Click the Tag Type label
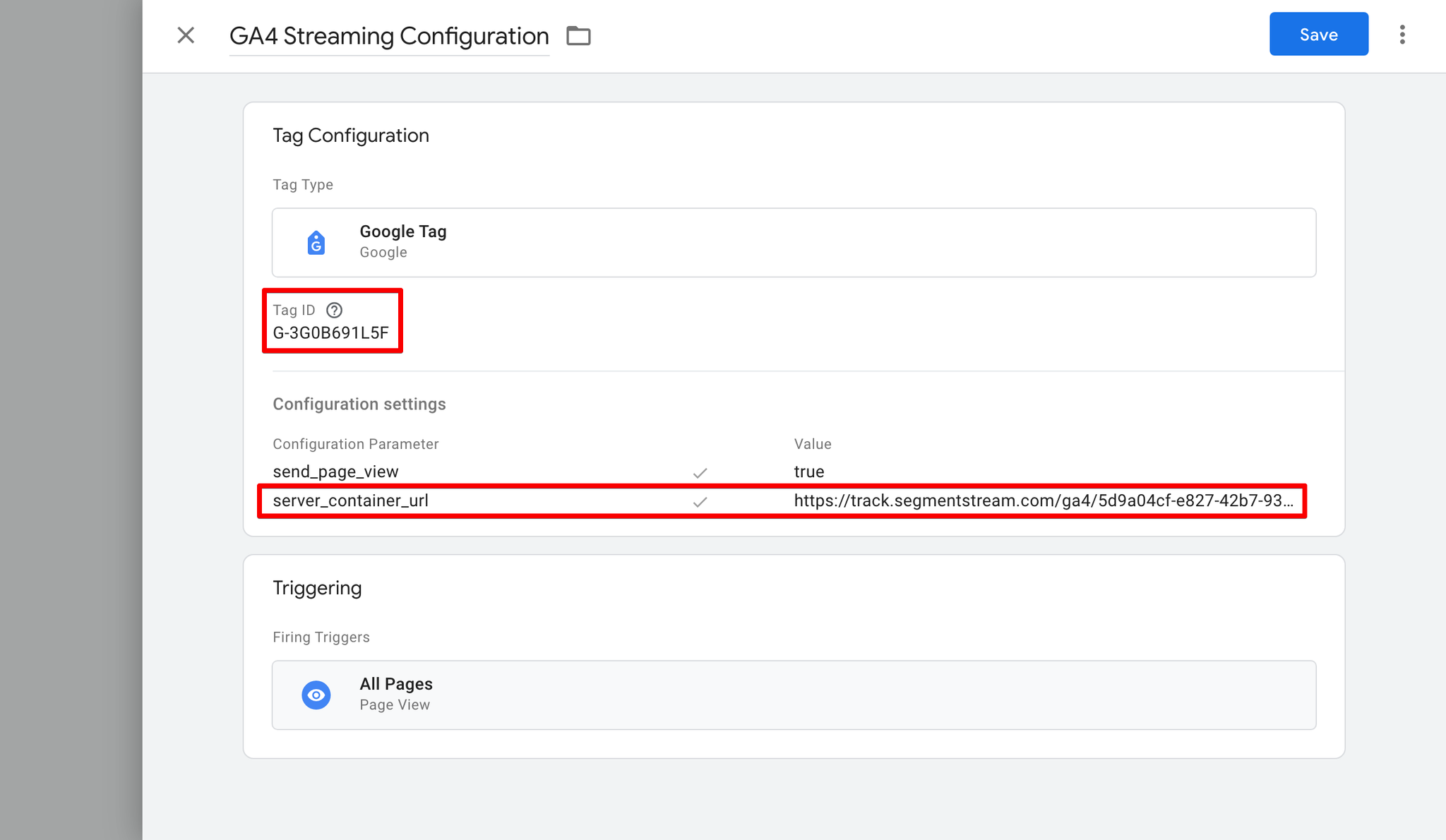The height and width of the screenshot is (840, 1446). pos(303,185)
